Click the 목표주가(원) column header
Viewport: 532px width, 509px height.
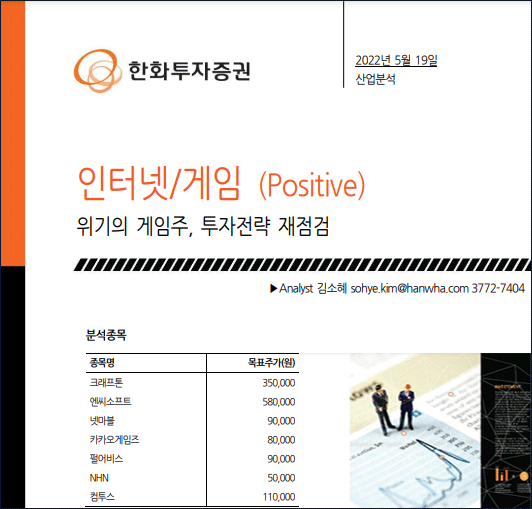[x=271, y=363]
